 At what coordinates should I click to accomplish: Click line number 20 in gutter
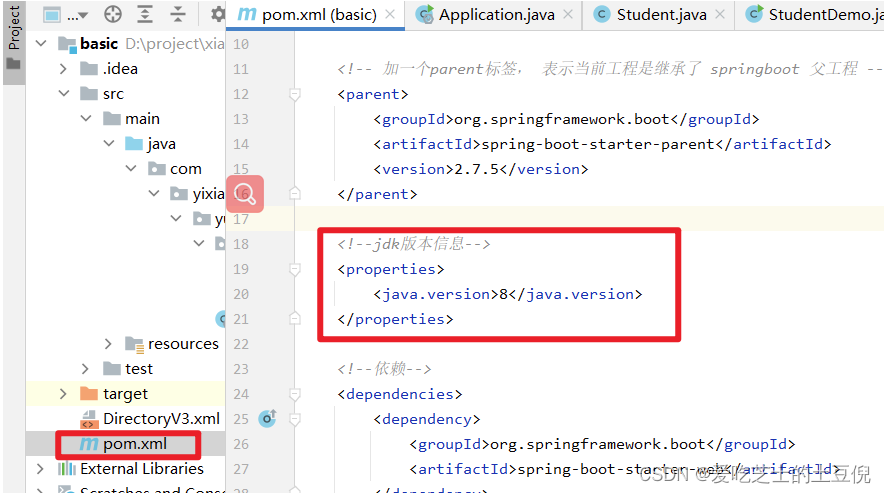241,294
